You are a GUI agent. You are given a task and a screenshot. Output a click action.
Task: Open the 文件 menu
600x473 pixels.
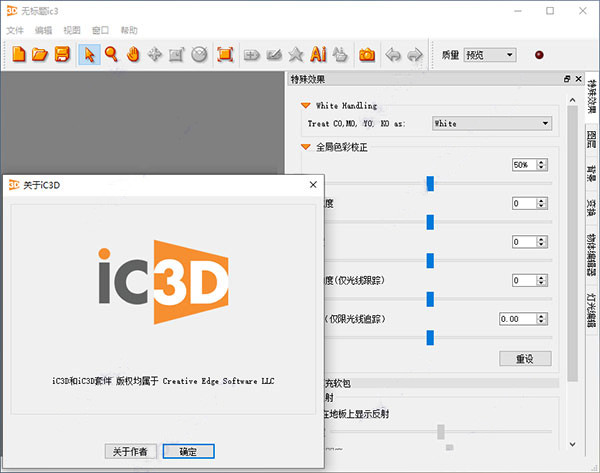pyautogui.click(x=15, y=30)
